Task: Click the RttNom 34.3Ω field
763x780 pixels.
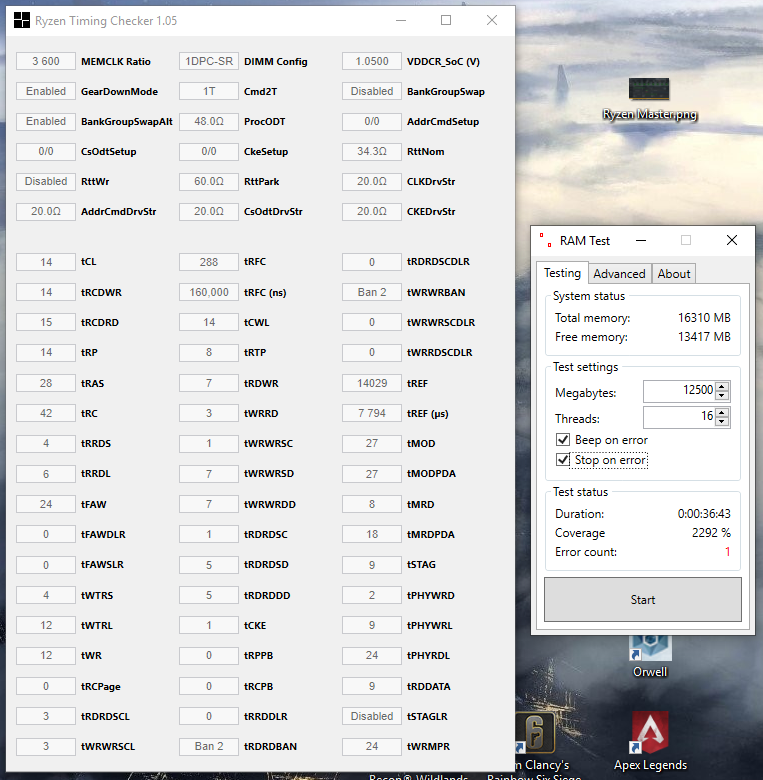Action: pos(372,151)
